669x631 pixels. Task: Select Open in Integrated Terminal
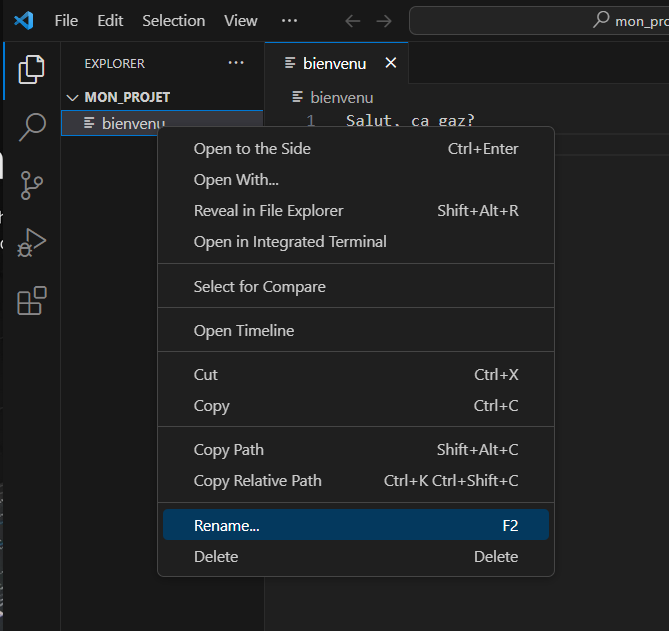(x=356, y=242)
